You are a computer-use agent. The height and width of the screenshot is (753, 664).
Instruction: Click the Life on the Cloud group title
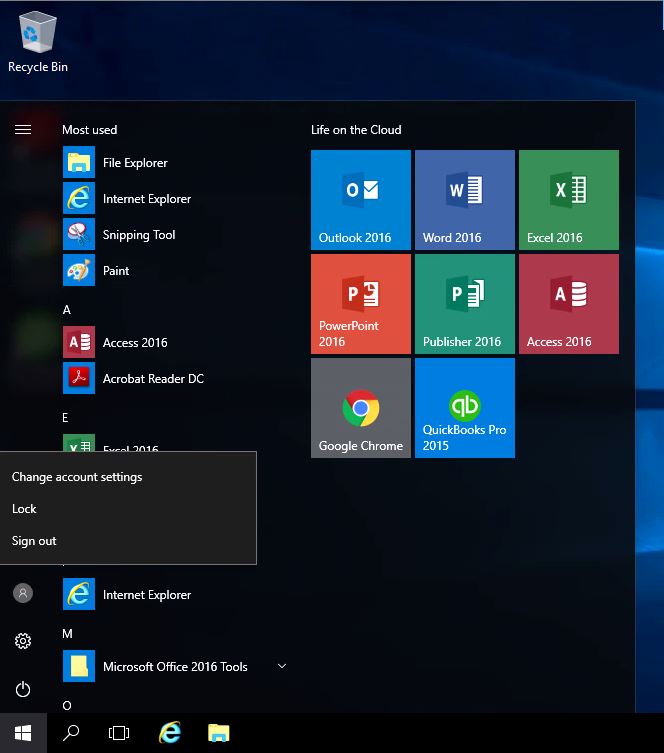pyautogui.click(x=356, y=130)
